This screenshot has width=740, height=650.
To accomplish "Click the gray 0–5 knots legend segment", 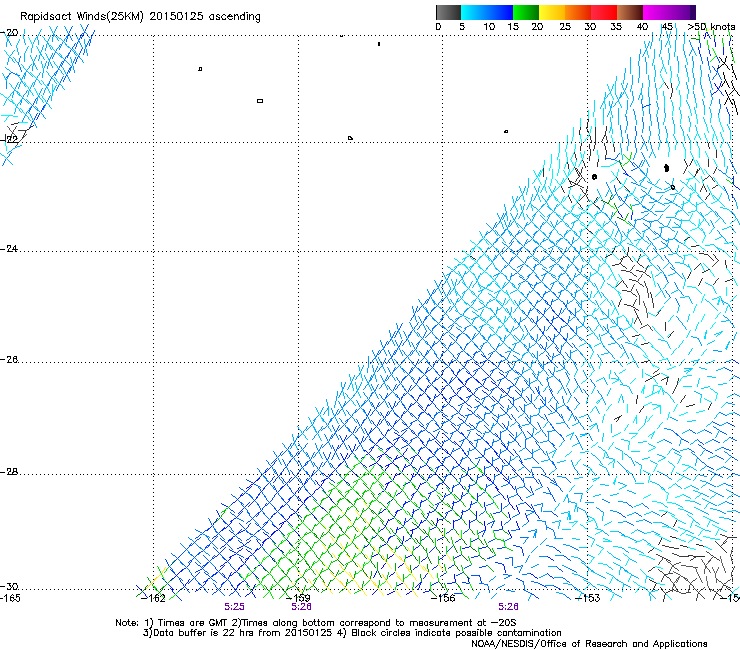I will pyautogui.click(x=448, y=12).
